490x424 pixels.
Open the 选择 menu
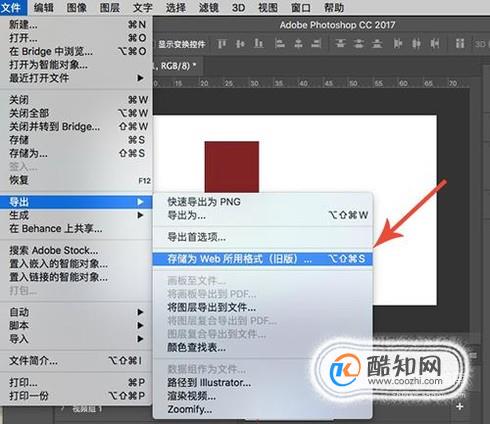click(176, 7)
